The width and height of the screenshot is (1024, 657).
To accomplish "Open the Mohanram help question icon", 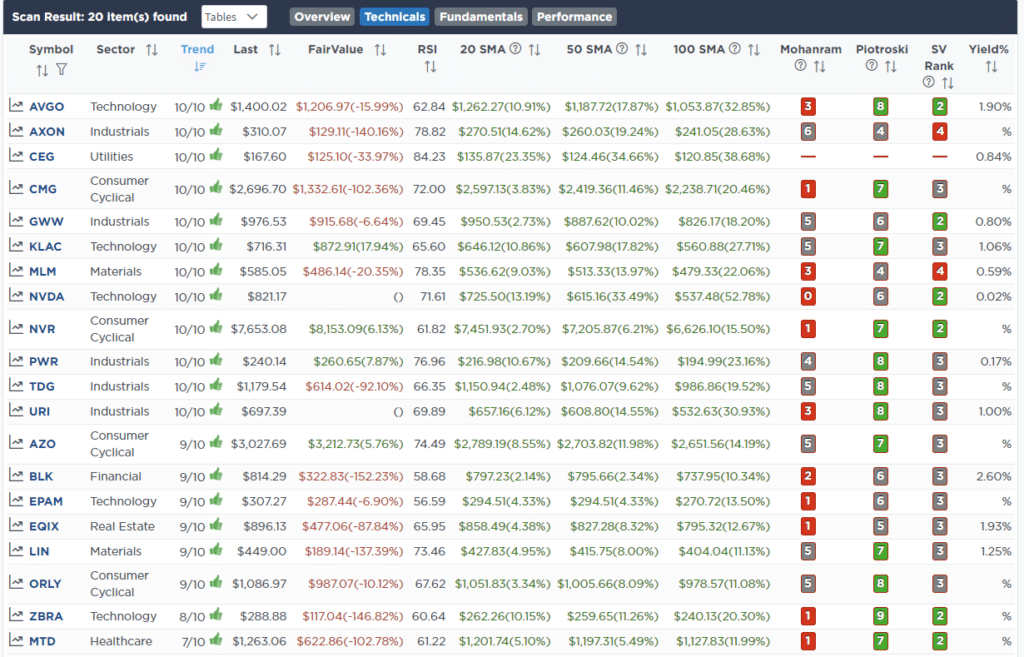I will point(800,65).
